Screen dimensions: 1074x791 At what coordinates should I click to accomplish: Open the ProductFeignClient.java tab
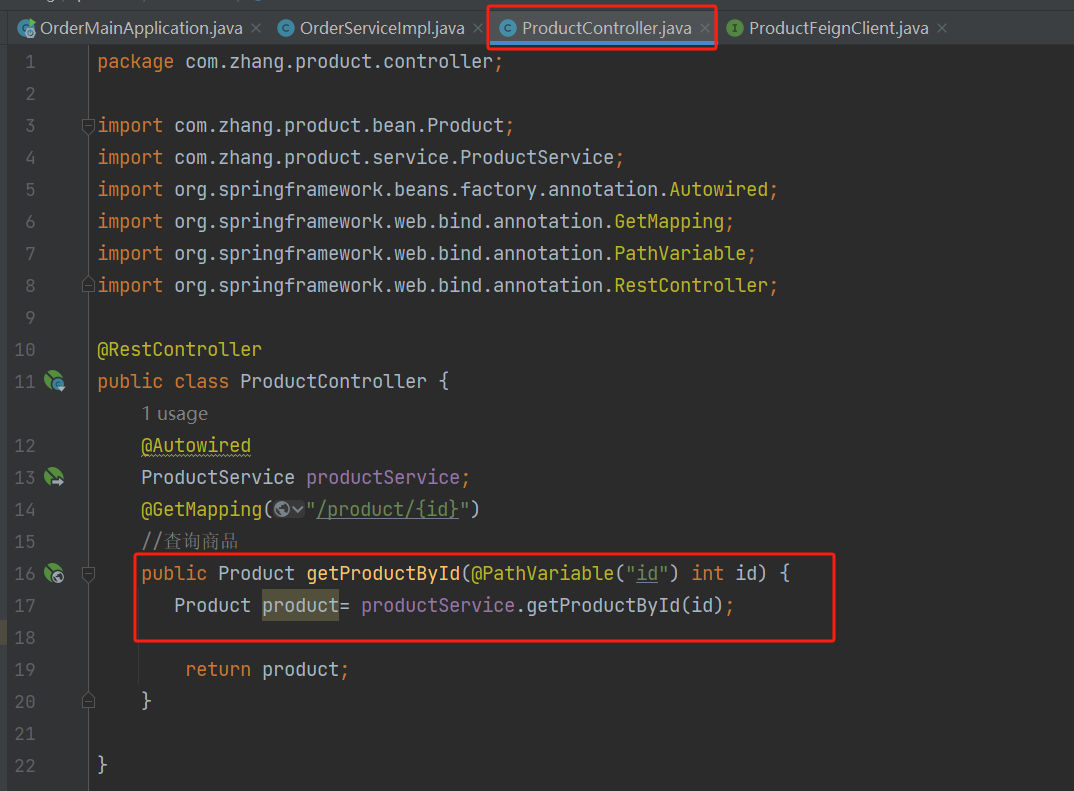point(838,28)
